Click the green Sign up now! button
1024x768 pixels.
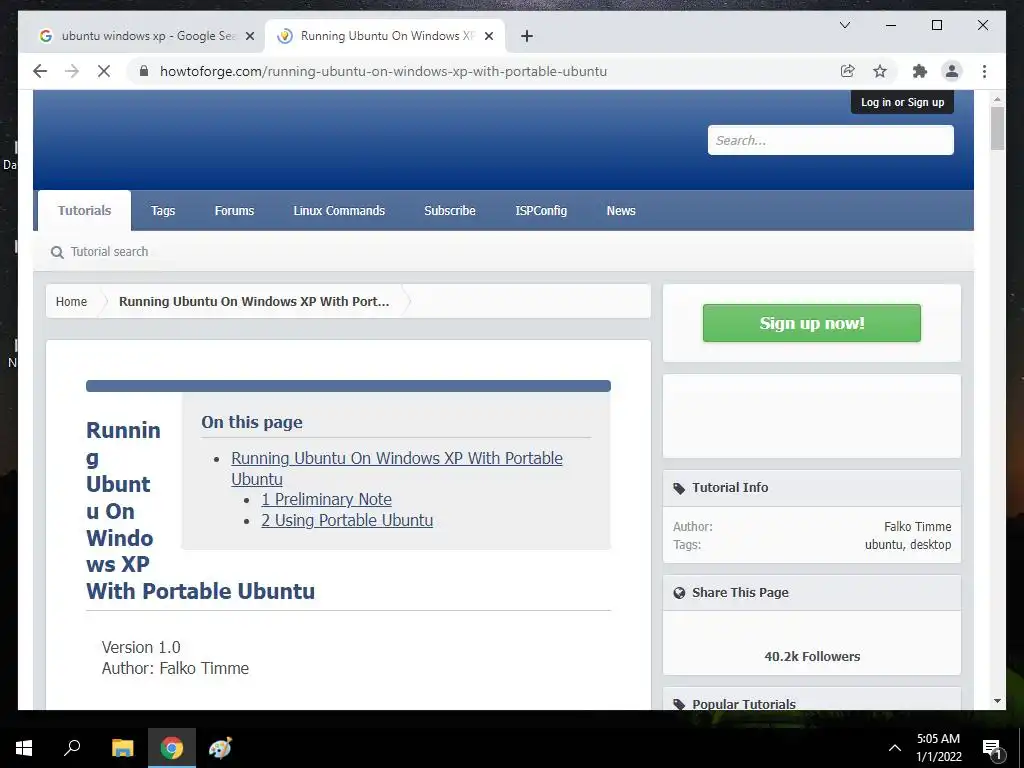[811, 323]
